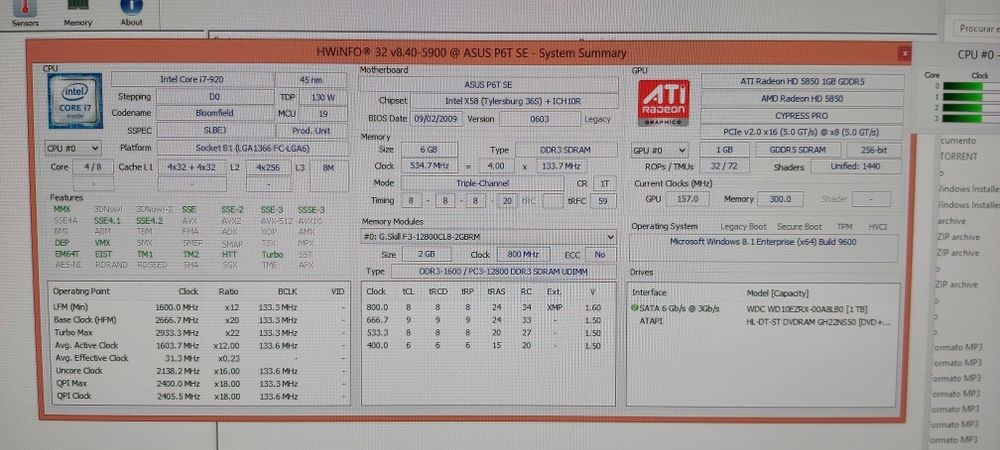Click the 256-bit bus width field
The height and width of the screenshot is (450, 1000).
tap(874, 150)
